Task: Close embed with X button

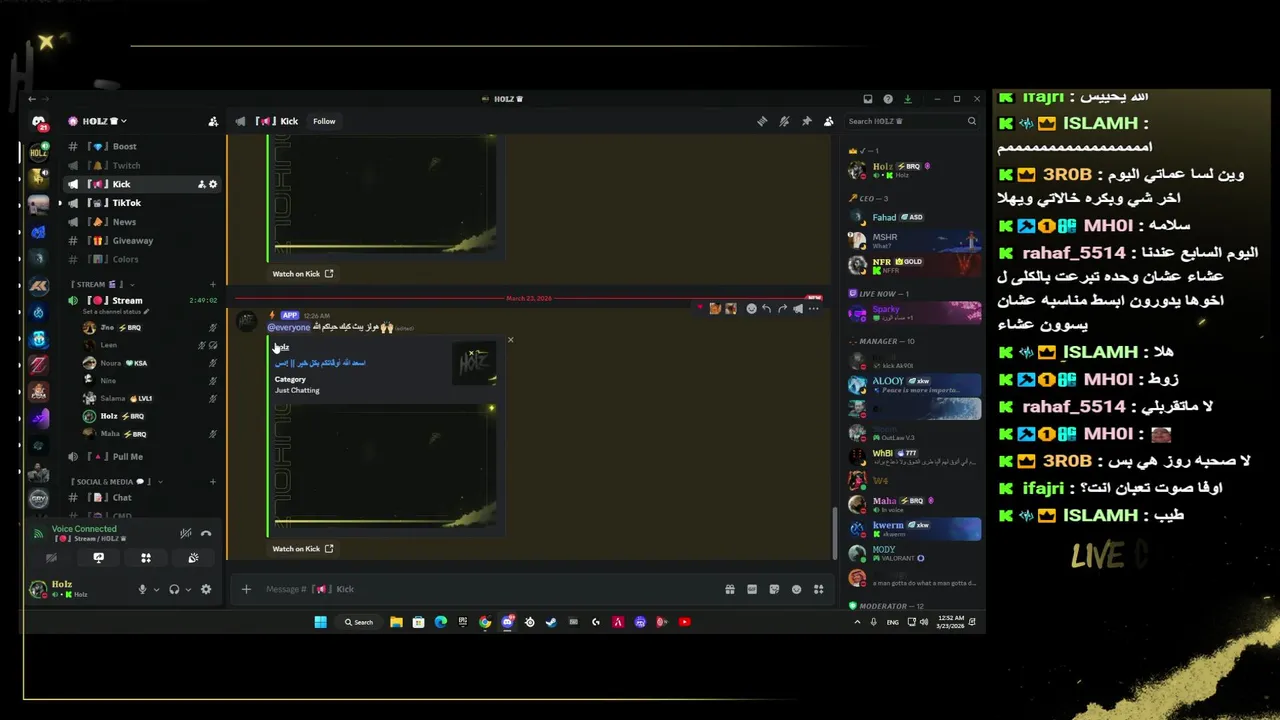Action: [x=510, y=340]
